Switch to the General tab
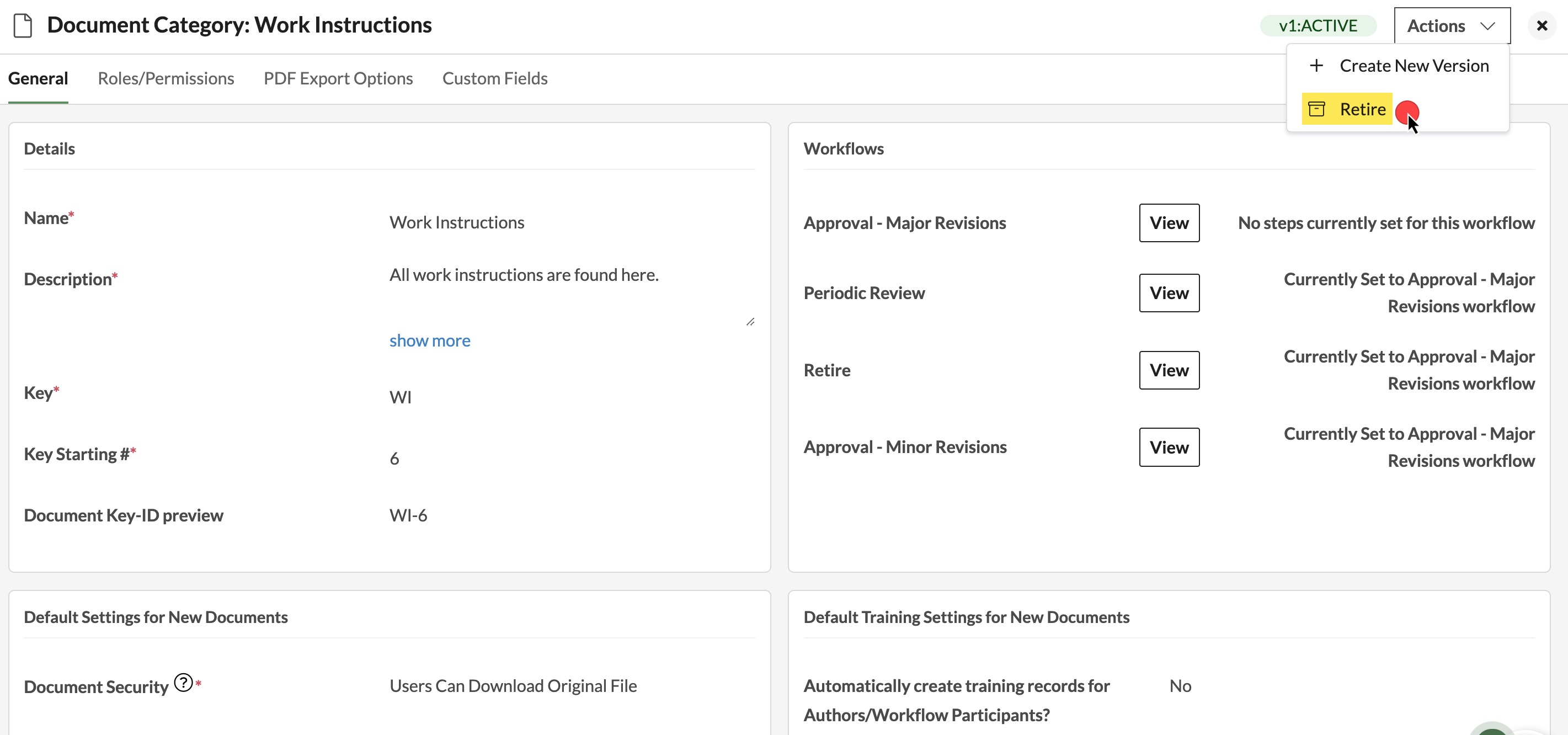Image resolution: width=1568 pixels, height=735 pixels. [x=38, y=78]
